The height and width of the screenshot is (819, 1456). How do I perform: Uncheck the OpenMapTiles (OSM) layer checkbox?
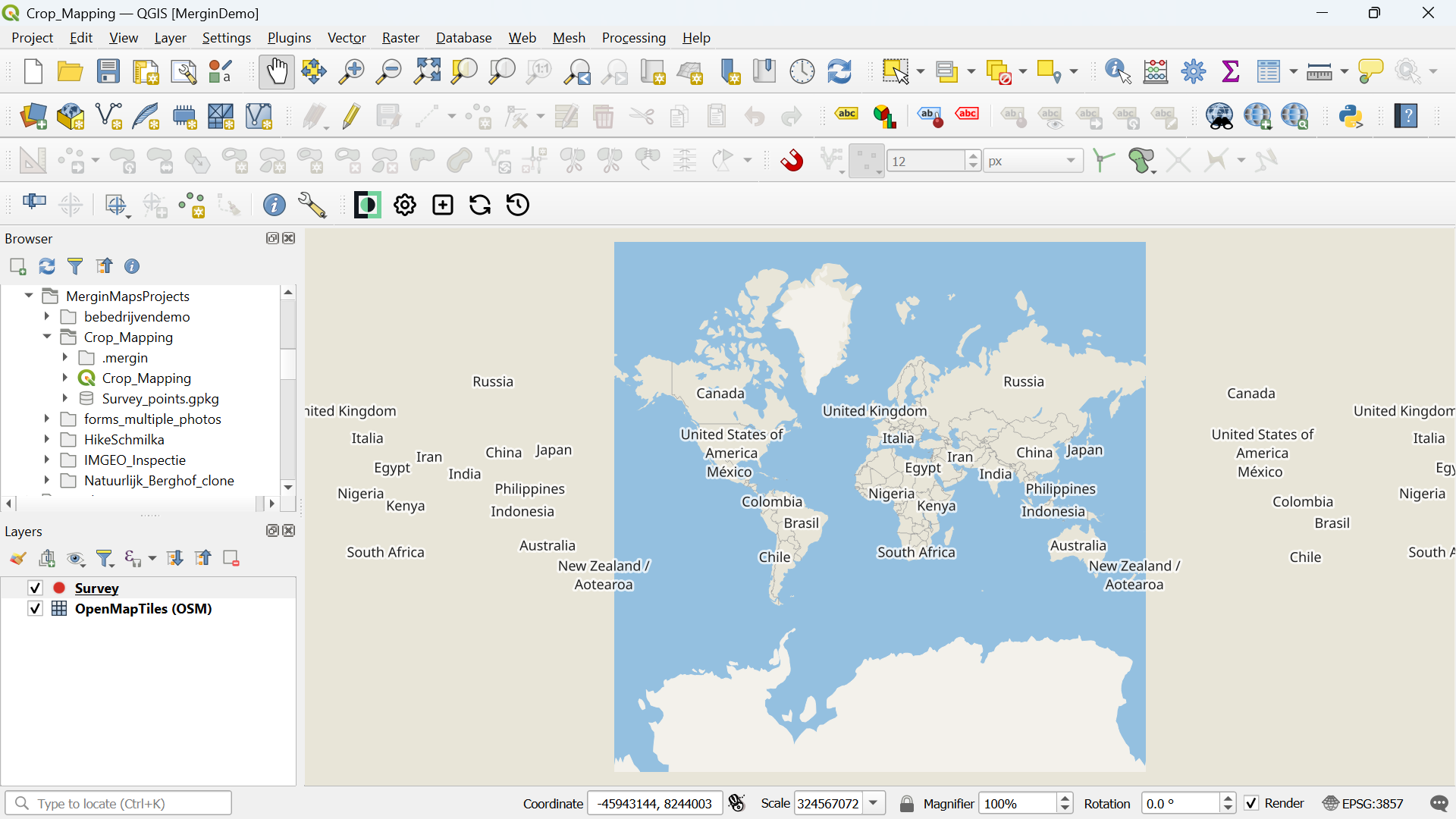[35, 608]
